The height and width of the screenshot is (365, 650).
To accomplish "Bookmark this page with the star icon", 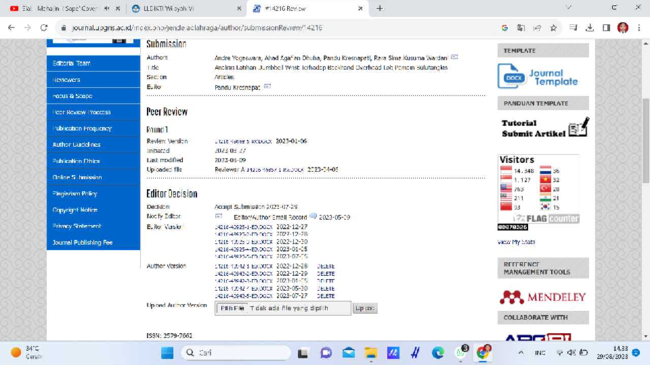I will click(x=553, y=28).
